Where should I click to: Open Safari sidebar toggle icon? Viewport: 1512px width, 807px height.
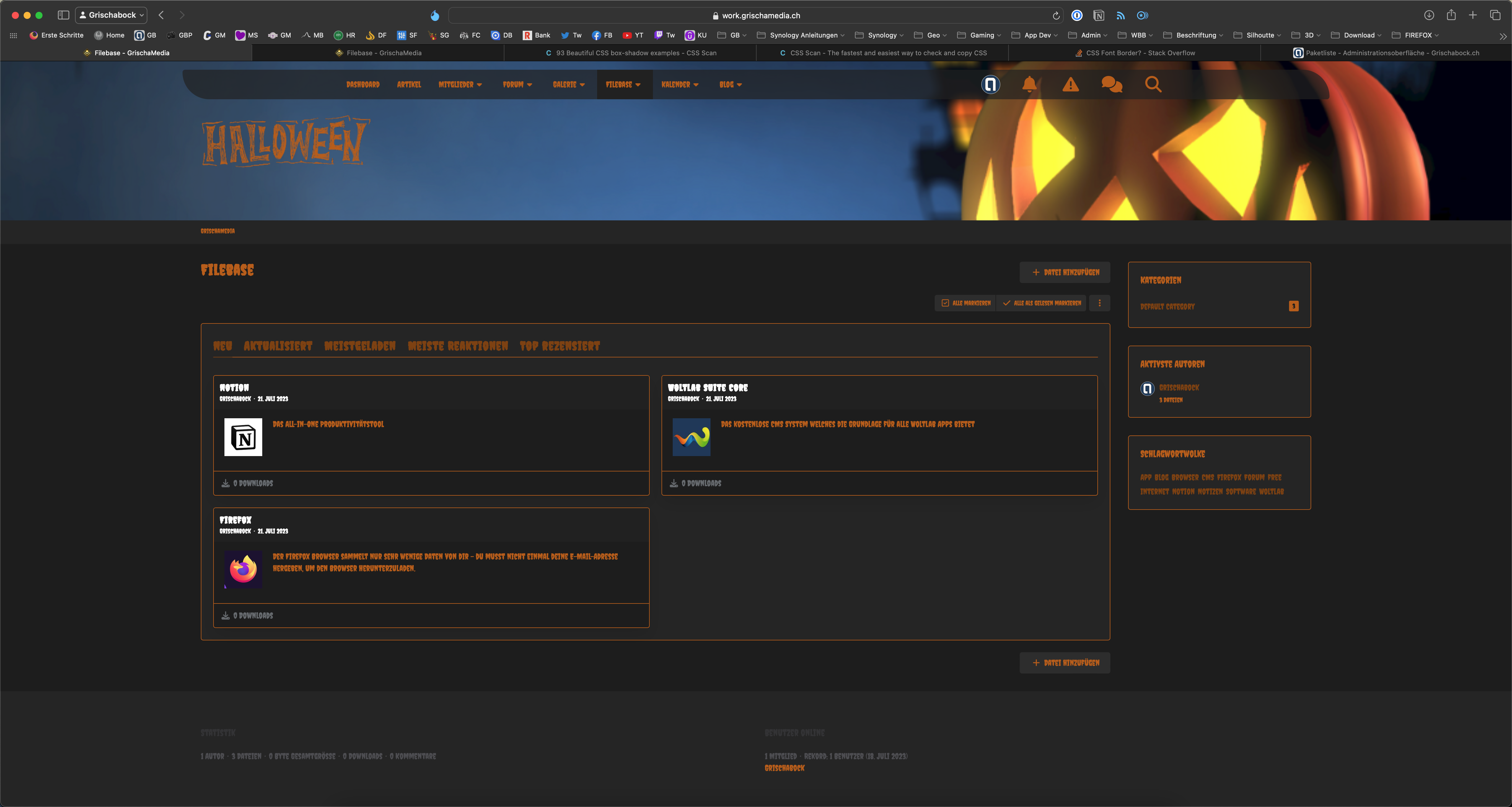tap(63, 15)
